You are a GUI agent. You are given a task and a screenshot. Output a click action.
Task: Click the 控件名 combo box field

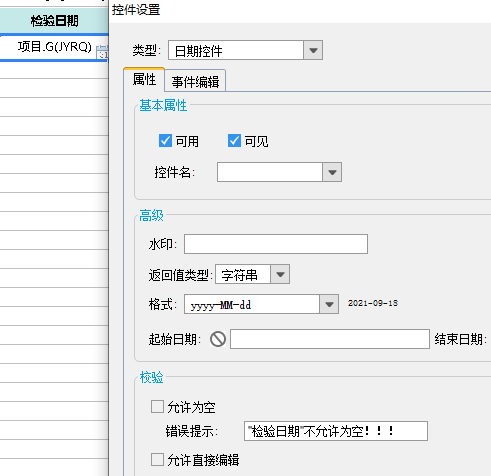click(x=270, y=172)
